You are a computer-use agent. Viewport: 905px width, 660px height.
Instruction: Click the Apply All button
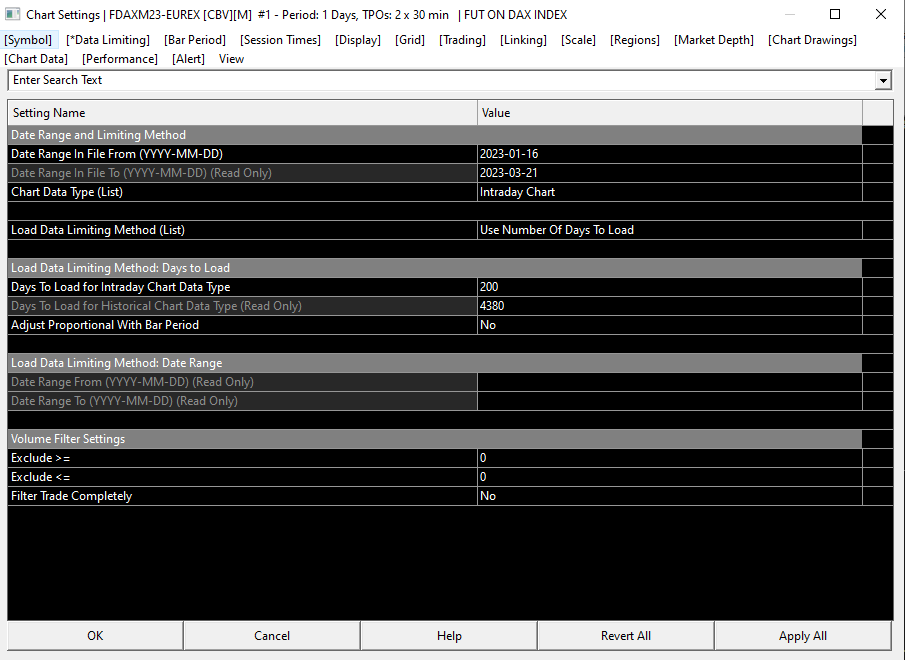point(803,636)
